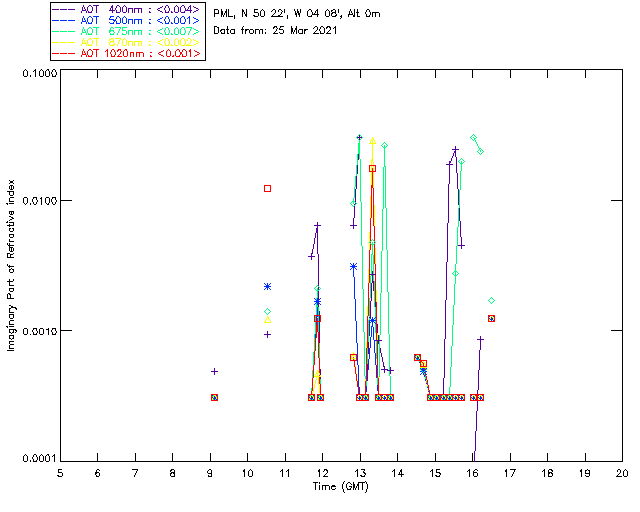The height and width of the screenshot is (512, 640).
Task: Click the red dashed line sample in the legend
Action: tap(64, 53)
